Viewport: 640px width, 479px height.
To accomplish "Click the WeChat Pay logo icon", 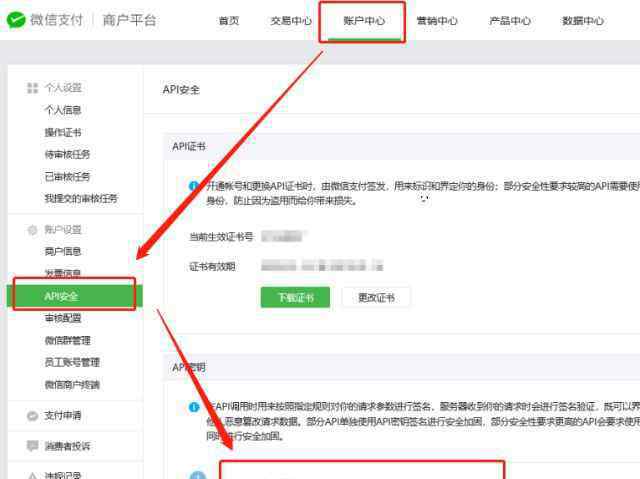I will (x=16, y=20).
